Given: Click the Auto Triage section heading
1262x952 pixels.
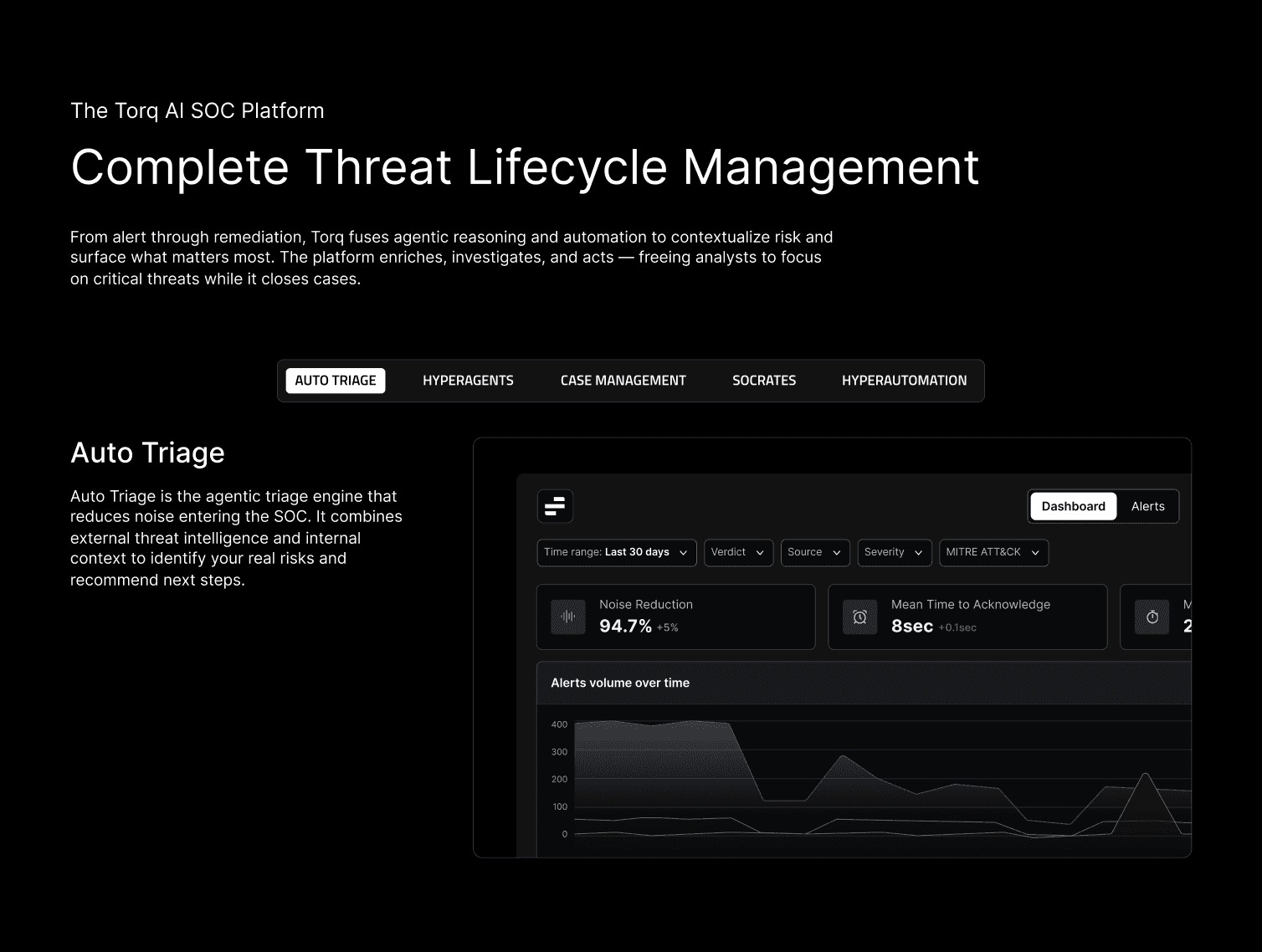Looking at the screenshot, I should (147, 453).
